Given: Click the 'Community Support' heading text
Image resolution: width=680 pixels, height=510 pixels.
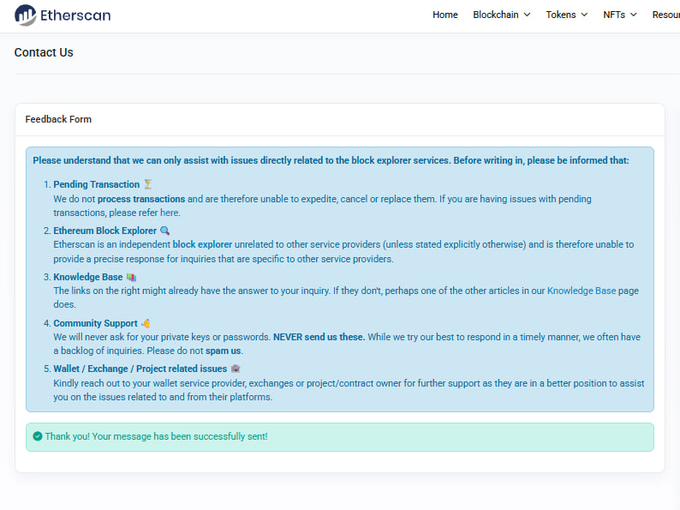Looking at the screenshot, I should 95,324.
